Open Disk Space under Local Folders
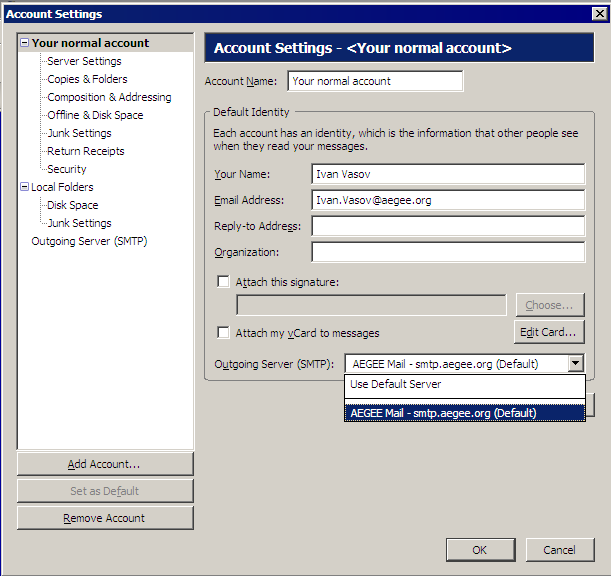This screenshot has width=611, height=576. click(x=72, y=205)
